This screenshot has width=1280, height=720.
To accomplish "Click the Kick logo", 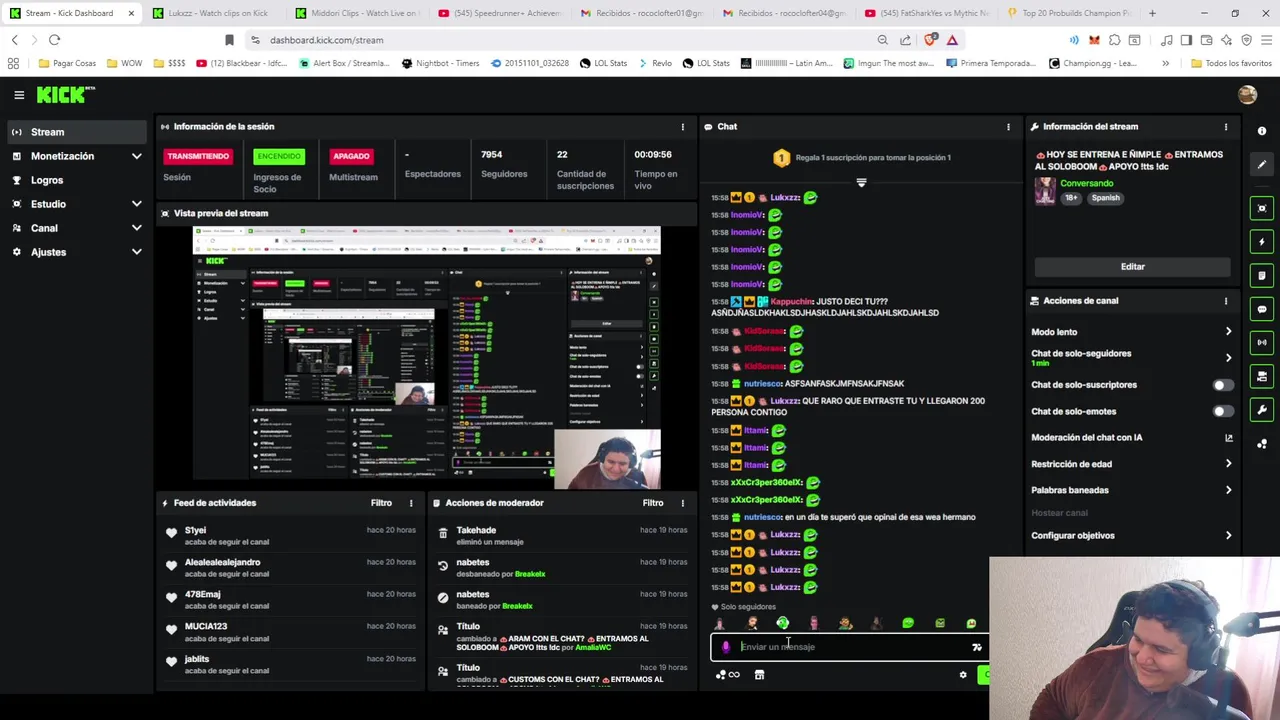I will tap(64, 95).
